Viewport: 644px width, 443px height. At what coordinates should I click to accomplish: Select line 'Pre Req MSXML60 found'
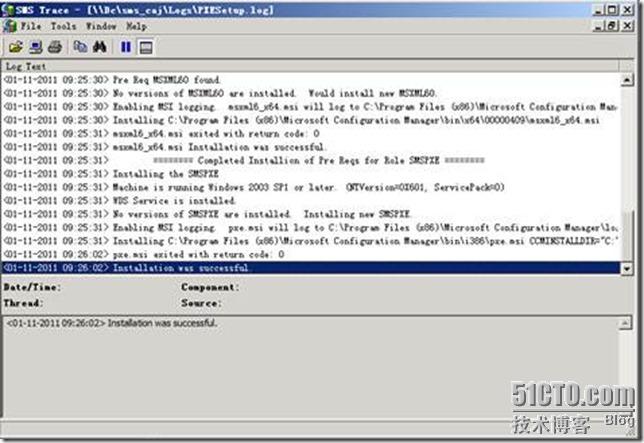click(311, 80)
